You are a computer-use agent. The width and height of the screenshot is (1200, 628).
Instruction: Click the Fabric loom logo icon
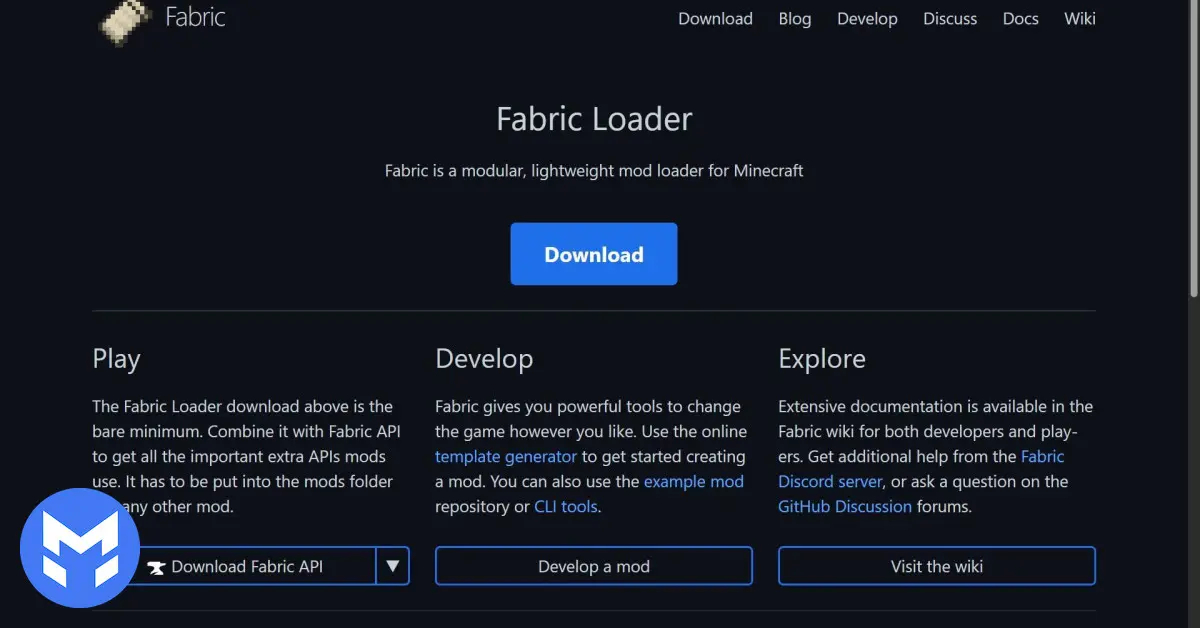point(125,20)
